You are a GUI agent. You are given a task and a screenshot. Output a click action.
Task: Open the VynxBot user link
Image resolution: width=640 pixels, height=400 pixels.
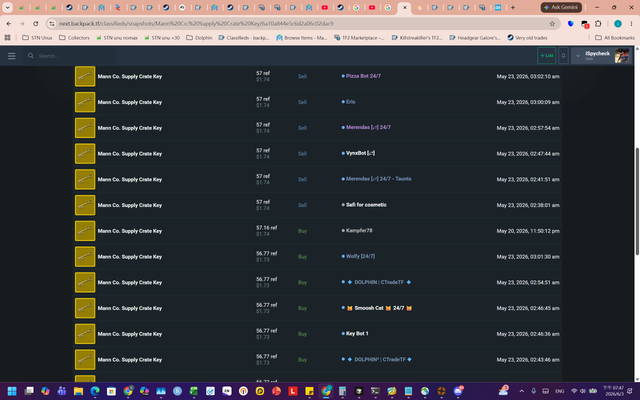click(360, 153)
